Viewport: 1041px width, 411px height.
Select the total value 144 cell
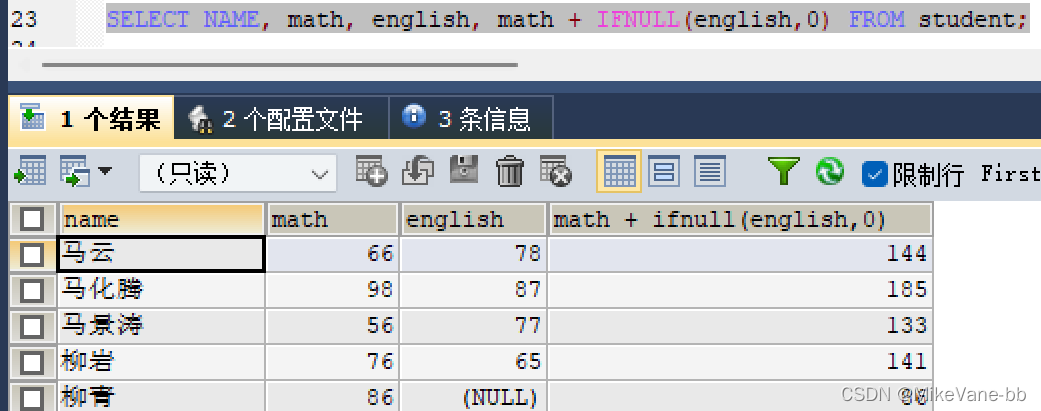point(740,254)
